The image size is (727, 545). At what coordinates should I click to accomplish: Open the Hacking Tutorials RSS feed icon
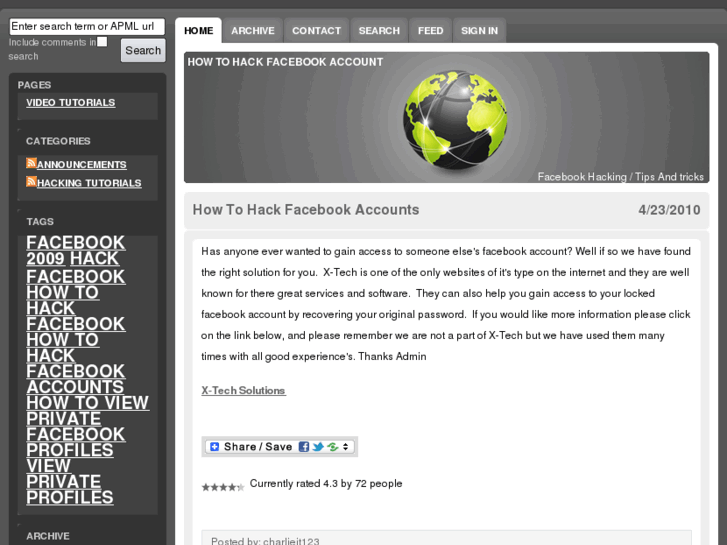coord(31,181)
